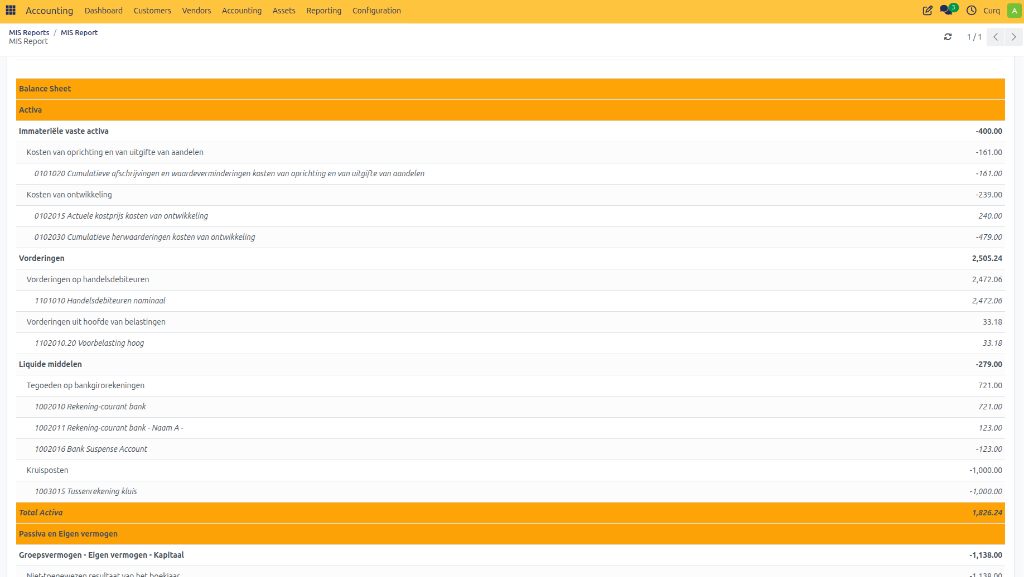
Task: Open the user avatar menu
Action: point(1014,10)
